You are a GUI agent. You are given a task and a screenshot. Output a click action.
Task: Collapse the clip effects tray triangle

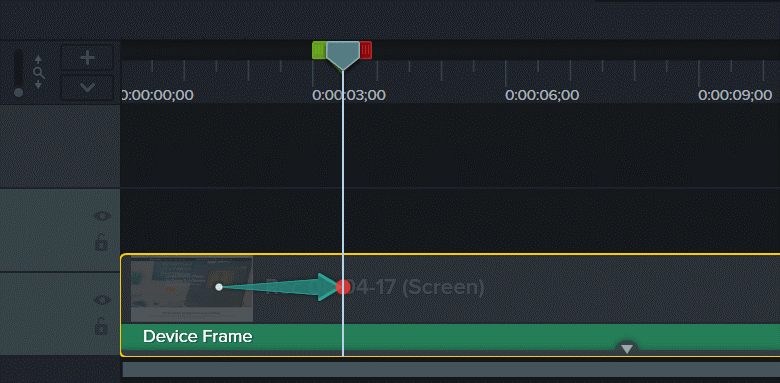[627, 349]
